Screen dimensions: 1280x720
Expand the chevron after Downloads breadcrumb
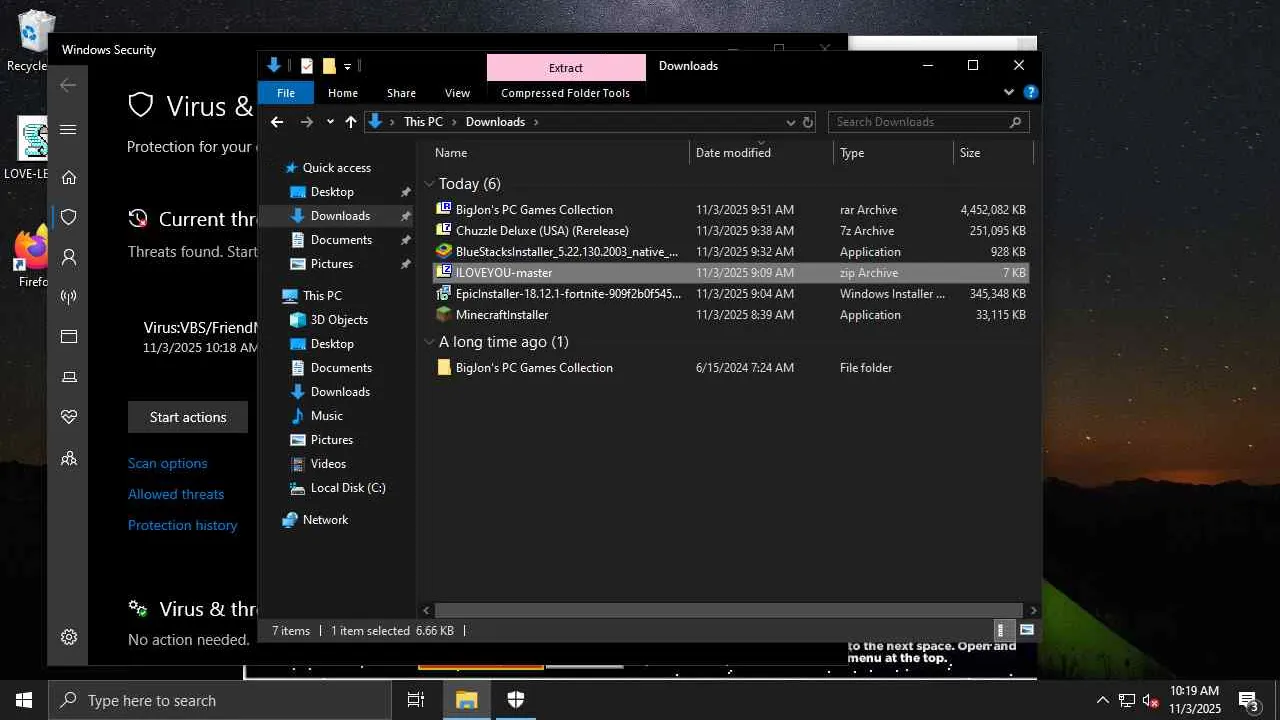pos(536,122)
